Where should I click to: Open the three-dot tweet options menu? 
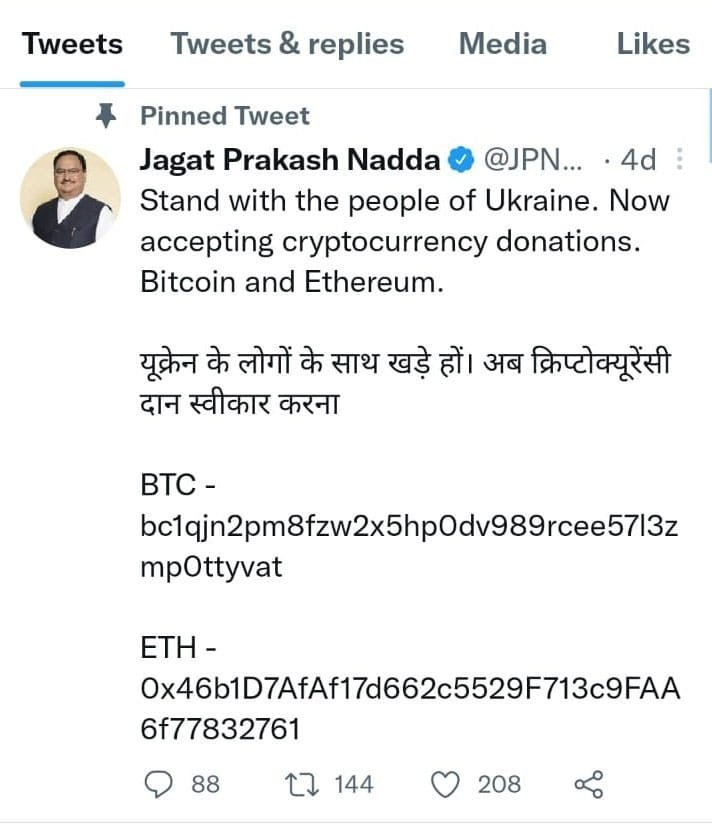click(x=679, y=159)
